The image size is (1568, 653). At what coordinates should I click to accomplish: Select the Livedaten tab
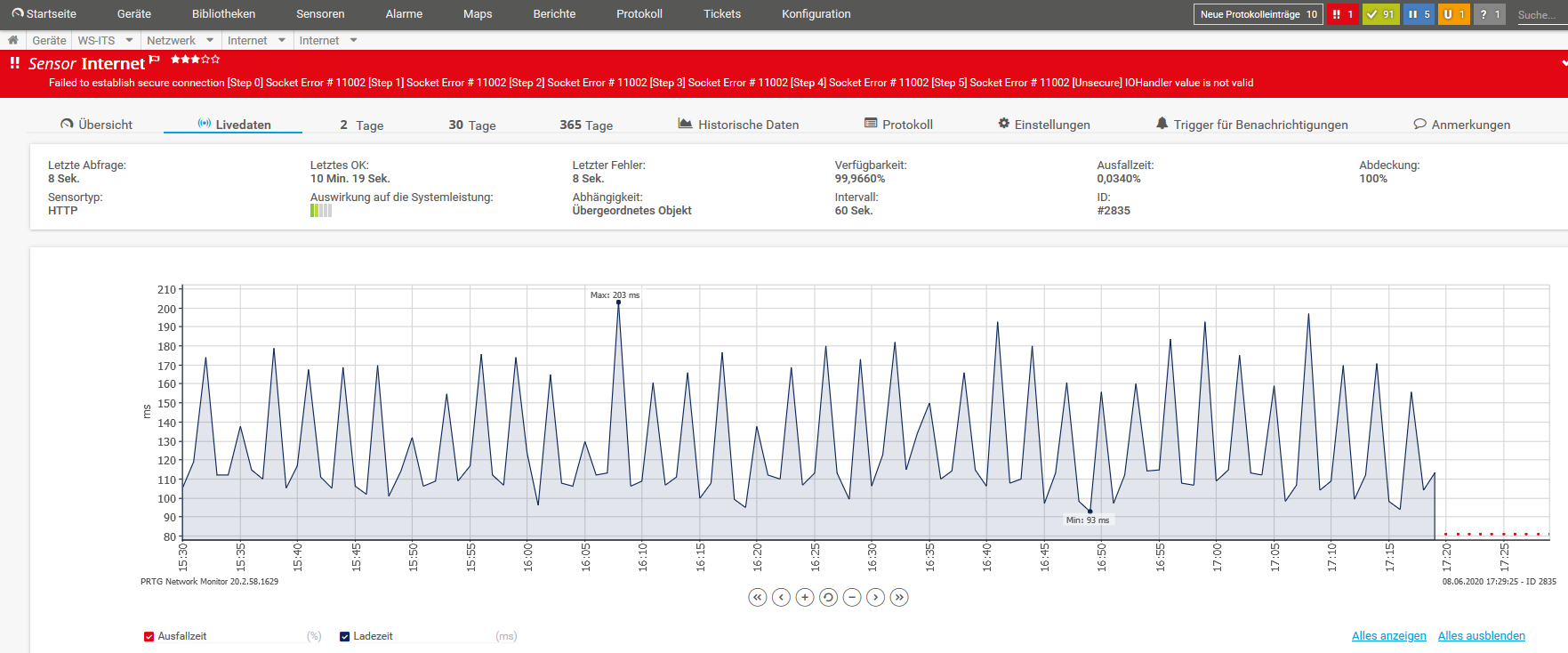(234, 125)
